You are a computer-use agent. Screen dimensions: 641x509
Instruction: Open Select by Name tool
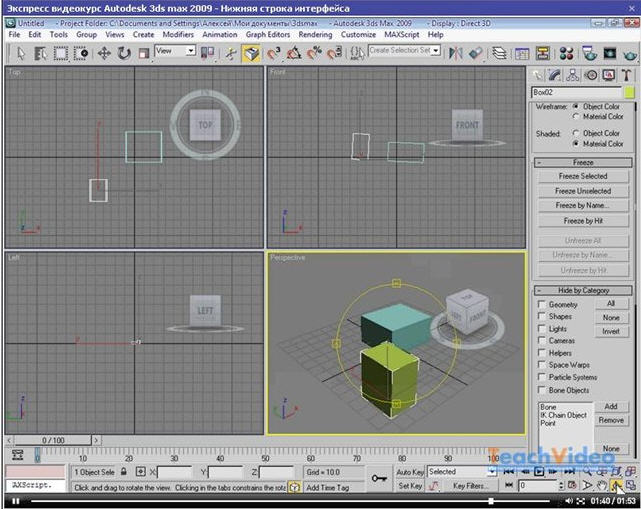[40, 54]
